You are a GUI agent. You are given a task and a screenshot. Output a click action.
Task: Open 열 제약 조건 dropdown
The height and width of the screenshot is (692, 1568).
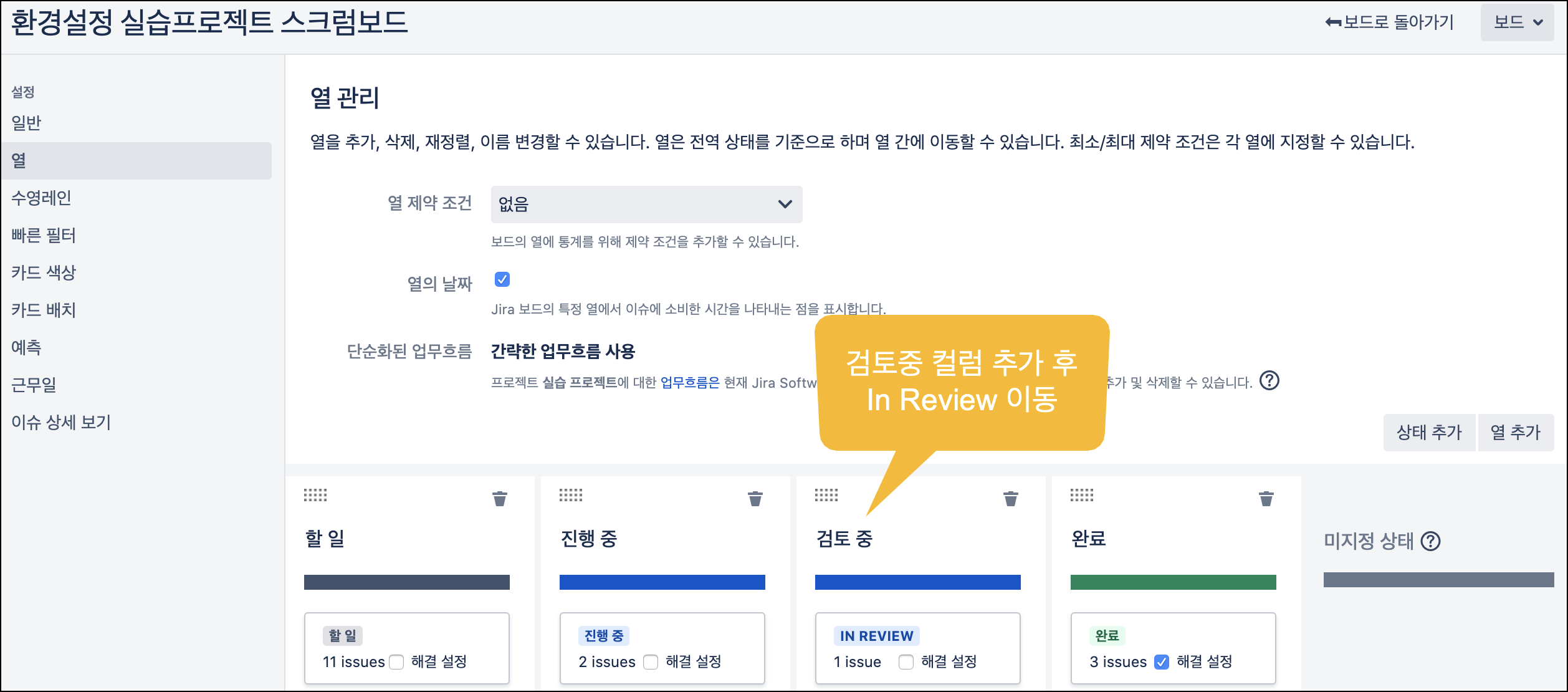pyautogui.click(x=646, y=204)
